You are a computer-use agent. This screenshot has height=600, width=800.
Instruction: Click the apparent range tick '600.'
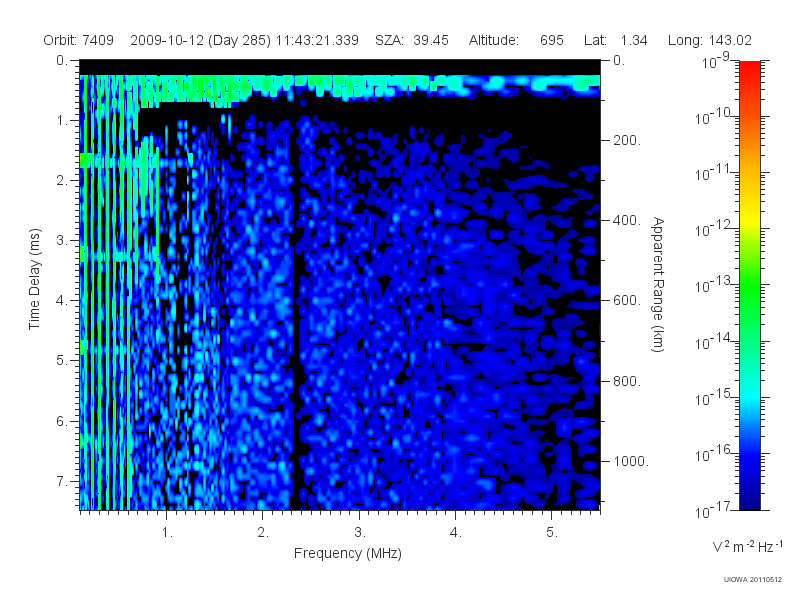click(627, 301)
